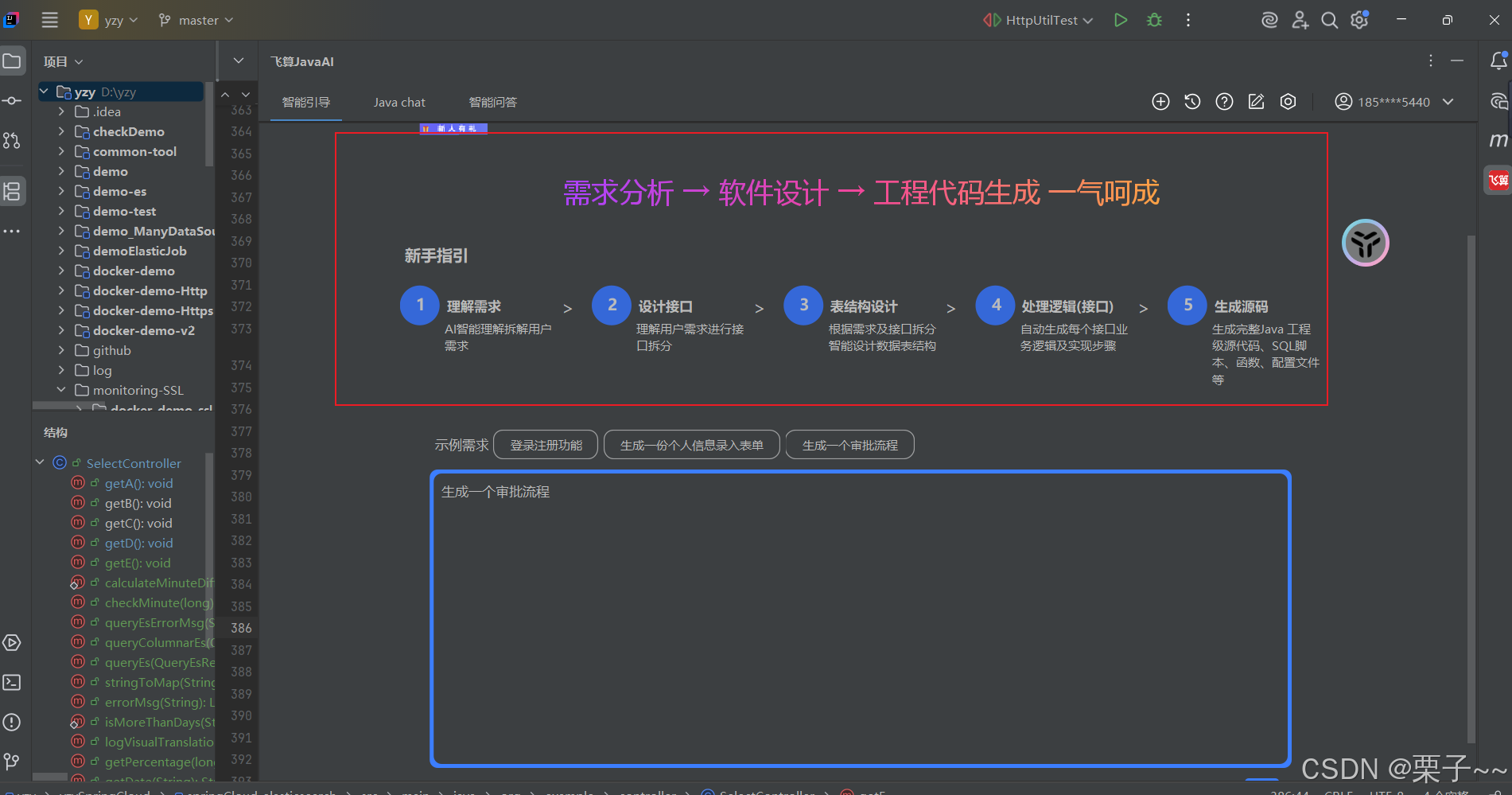
Task: Open the Structure tool window icon
Action: click(x=12, y=191)
